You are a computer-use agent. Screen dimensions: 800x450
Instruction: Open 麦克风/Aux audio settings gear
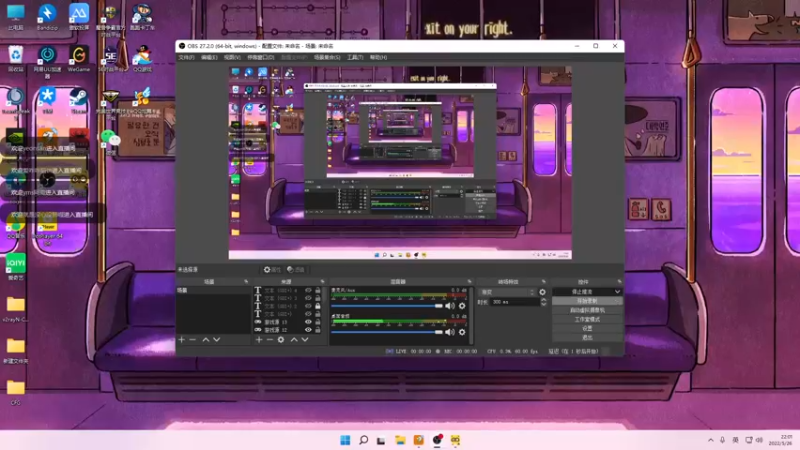pos(462,306)
